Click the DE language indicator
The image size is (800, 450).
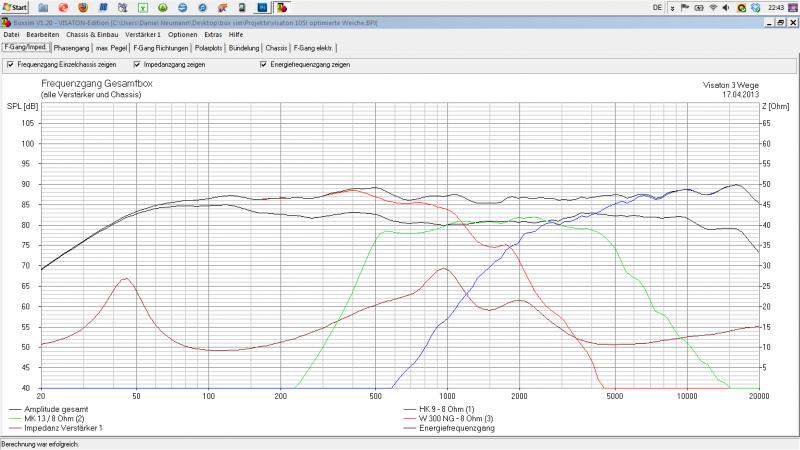[657, 7]
